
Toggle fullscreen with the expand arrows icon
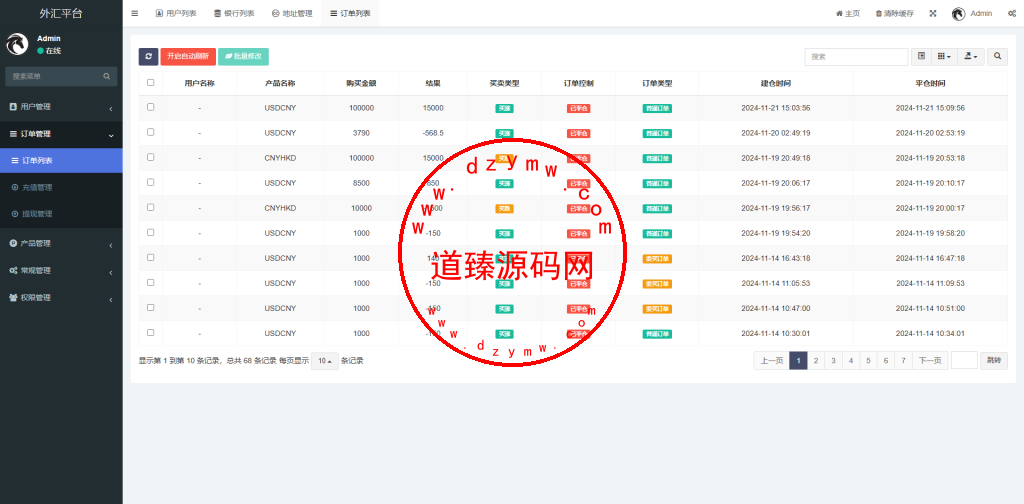point(933,13)
